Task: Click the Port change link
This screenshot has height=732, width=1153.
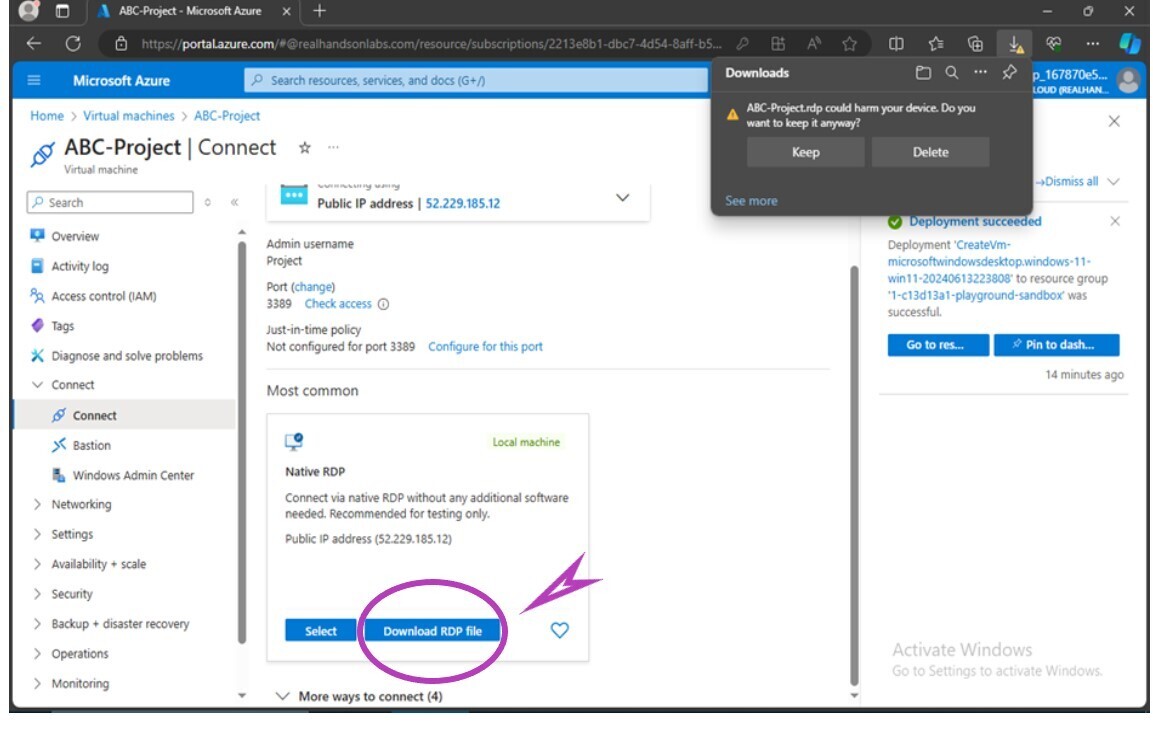Action: pyautogui.click(x=313, y=287)
